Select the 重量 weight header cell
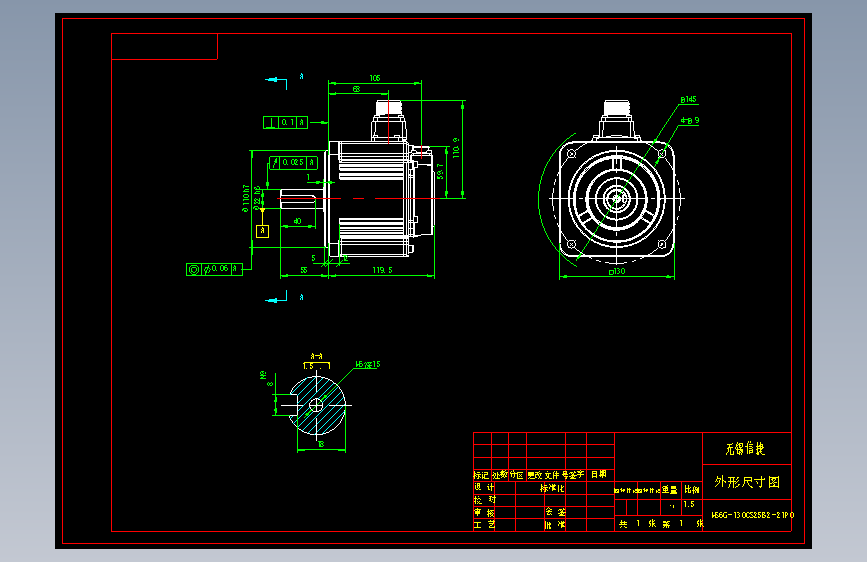Viewport: 867px width, 562px height. click(x=670, y=490)
